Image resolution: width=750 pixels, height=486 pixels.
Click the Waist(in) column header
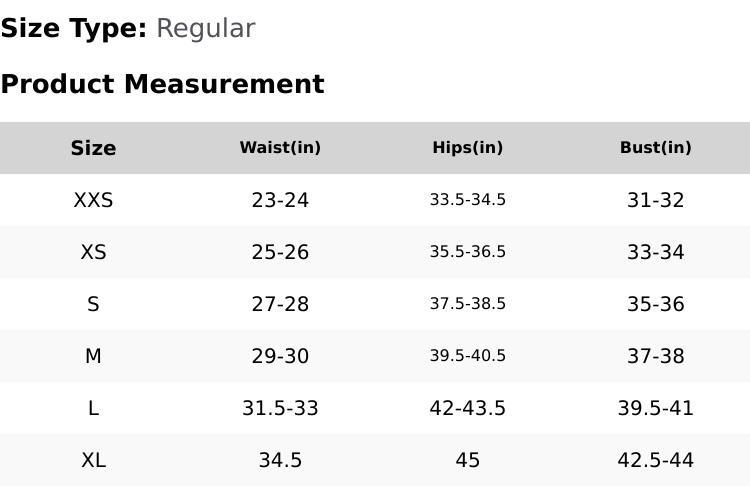[x=280, y=148]
